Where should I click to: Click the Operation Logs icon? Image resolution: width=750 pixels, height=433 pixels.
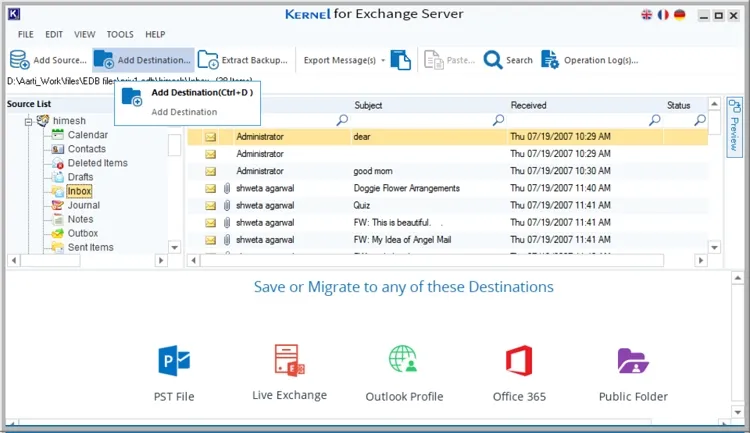tap(550, 60)
